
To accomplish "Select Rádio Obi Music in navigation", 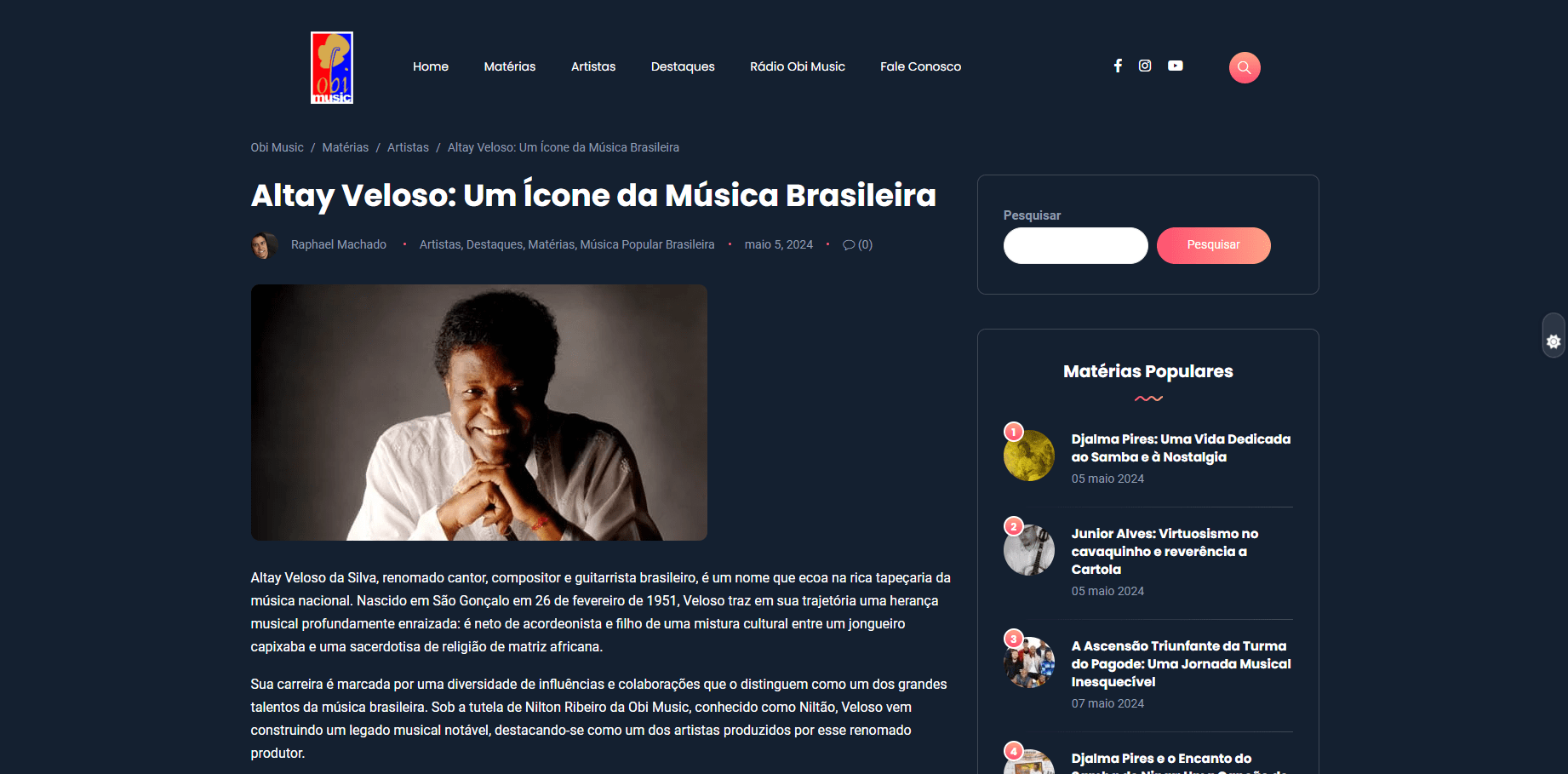I will point(798,66).
